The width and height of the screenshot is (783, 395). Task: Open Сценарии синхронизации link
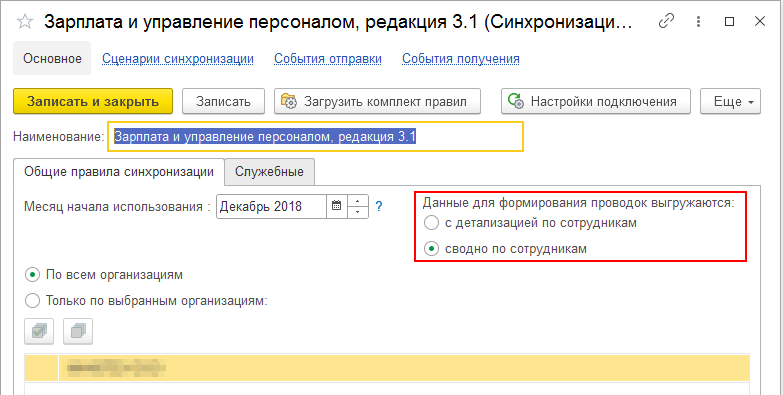click(178, 59)
